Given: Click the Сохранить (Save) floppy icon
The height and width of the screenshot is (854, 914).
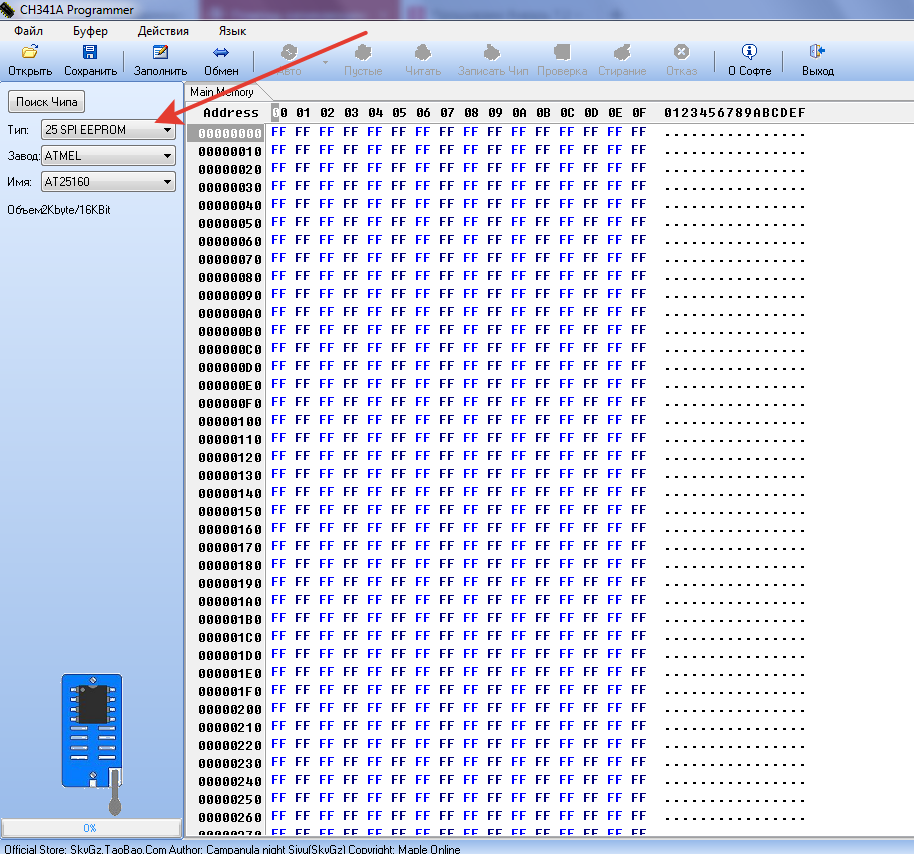Looking at the screenshot, I should click(x=90, y=52).
